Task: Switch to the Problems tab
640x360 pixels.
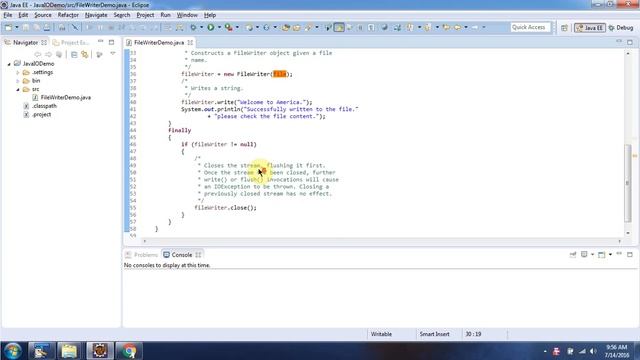Action: pos(142,255)
